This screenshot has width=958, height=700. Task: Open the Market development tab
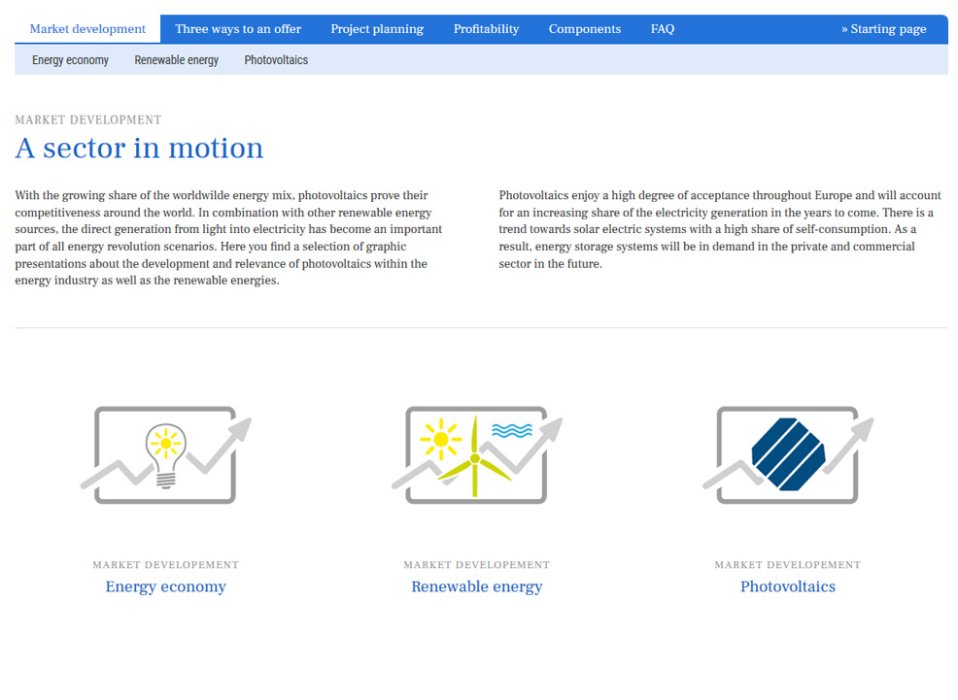point(86,29)
